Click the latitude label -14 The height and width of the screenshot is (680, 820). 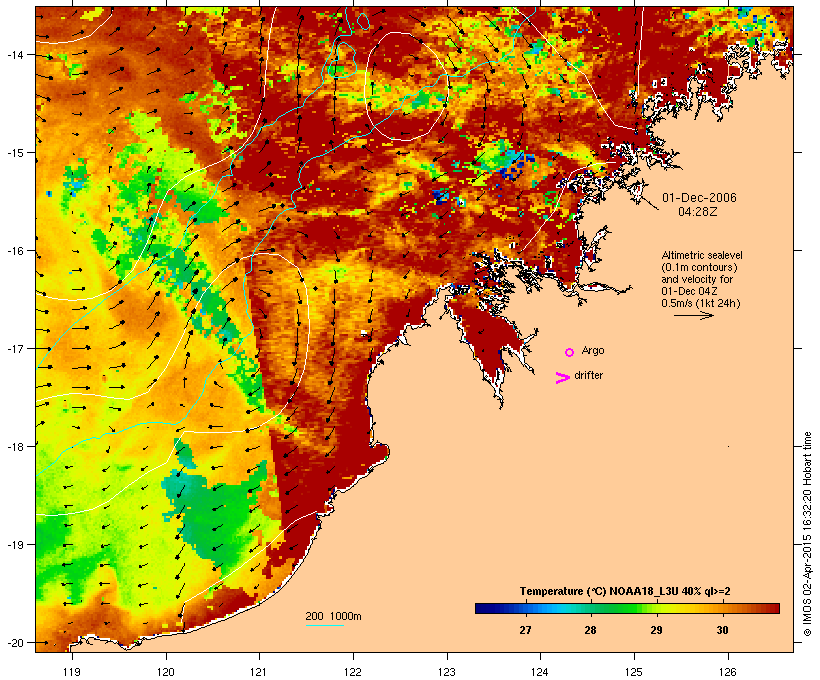(15, 55)
